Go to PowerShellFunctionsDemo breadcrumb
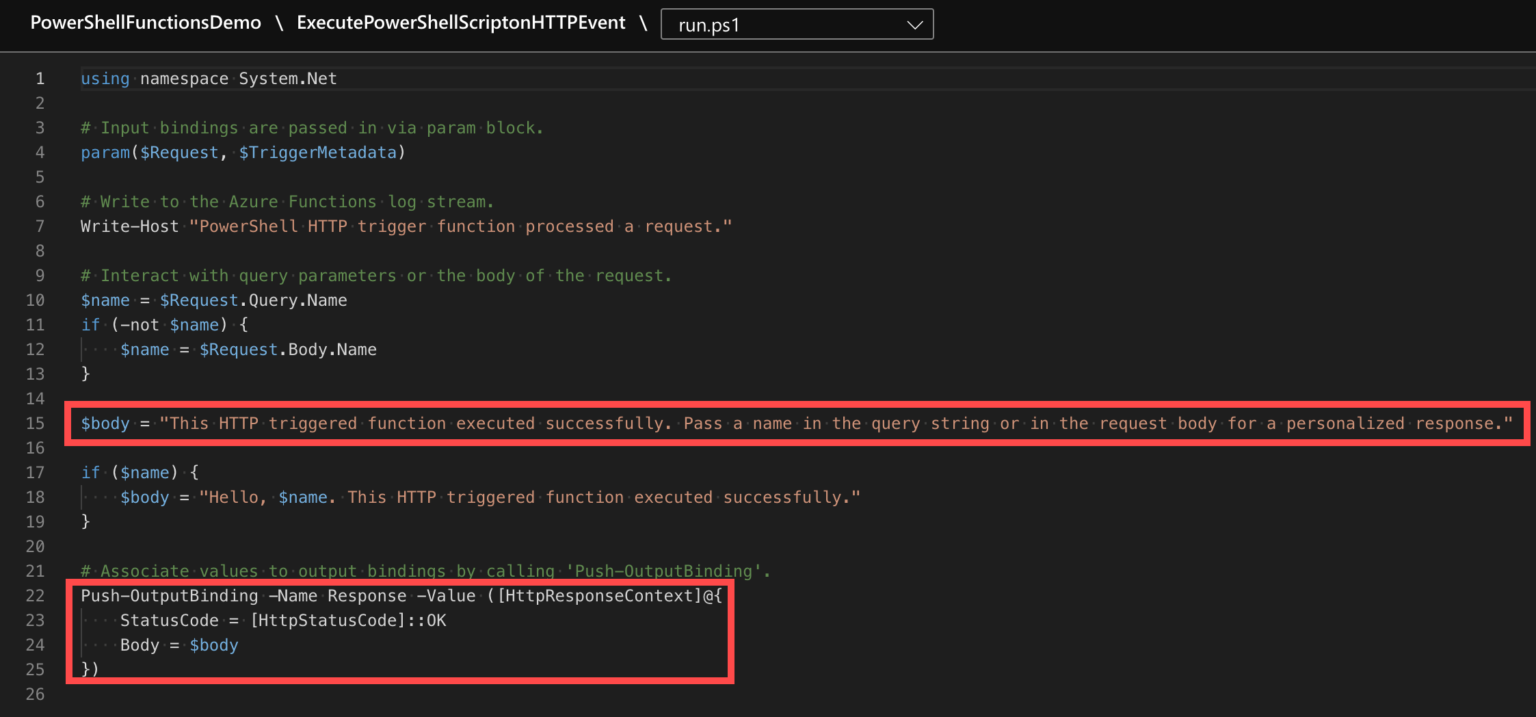Image resolution: width=1536 pixels, height=717 pixels. (145, 23)
